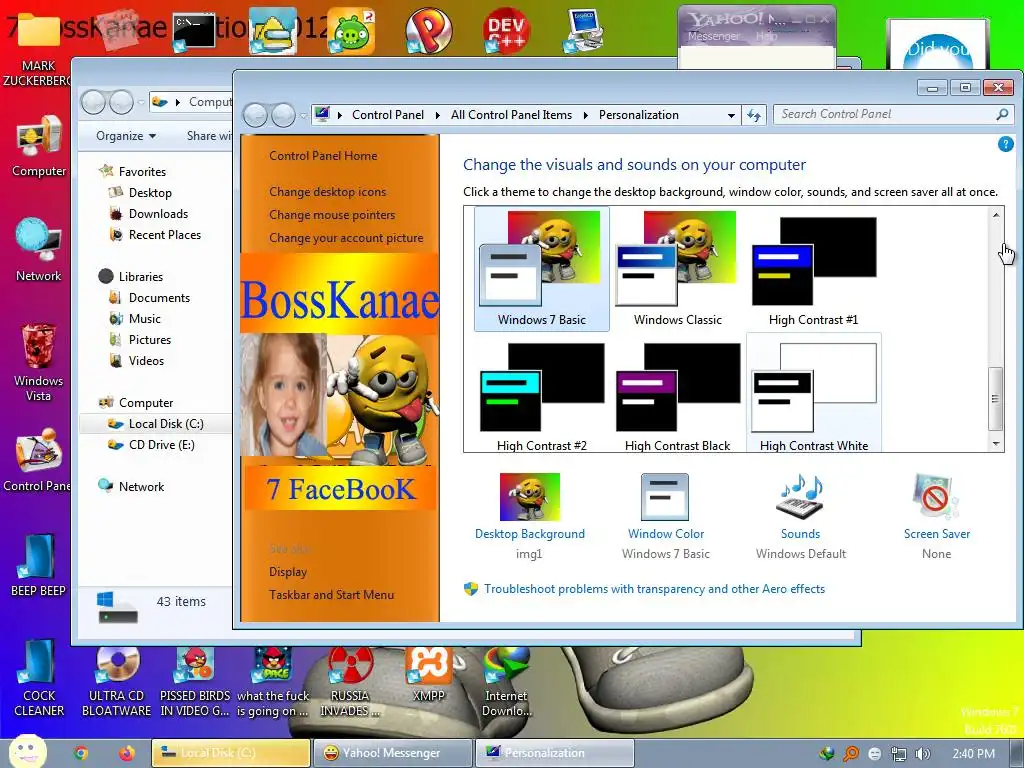This screenshot has height=768, width=1024.
Task: Select CD Drive (E:) in Explorer
Action: click(x=161, y=445)
